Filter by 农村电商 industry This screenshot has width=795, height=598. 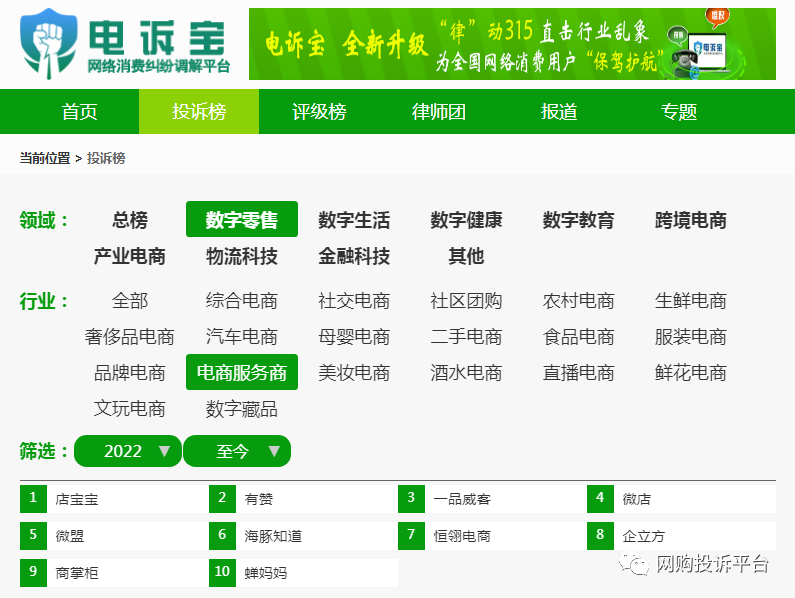click(579, 301)
